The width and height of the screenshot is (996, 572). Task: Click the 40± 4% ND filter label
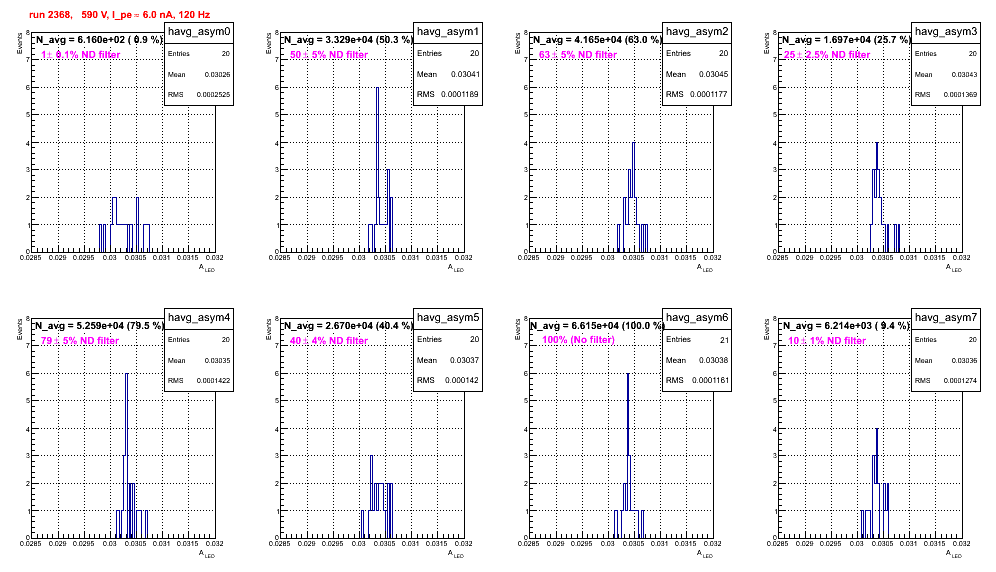click(x=329, y=341)
